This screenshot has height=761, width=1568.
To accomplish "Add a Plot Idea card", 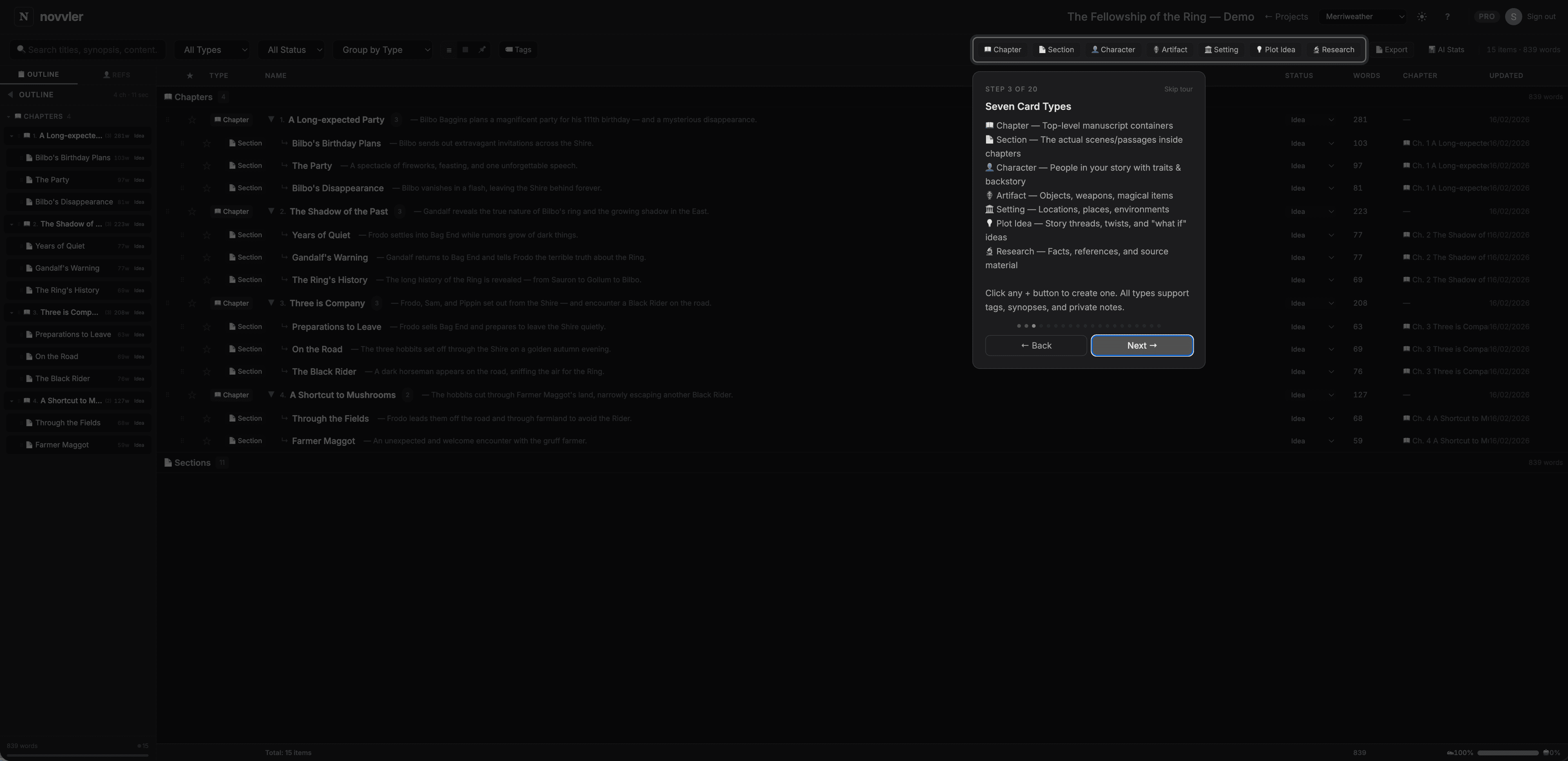I will [1275, 49].
